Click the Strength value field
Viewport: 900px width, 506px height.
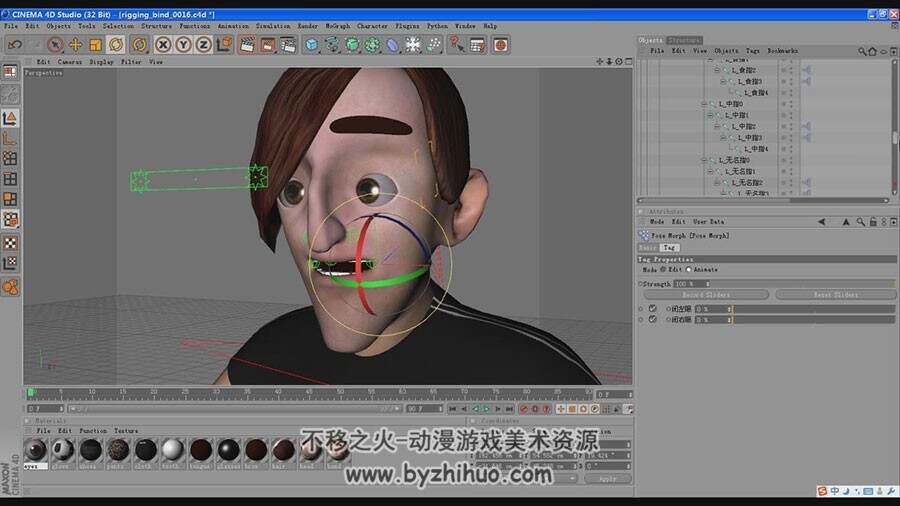692,283
